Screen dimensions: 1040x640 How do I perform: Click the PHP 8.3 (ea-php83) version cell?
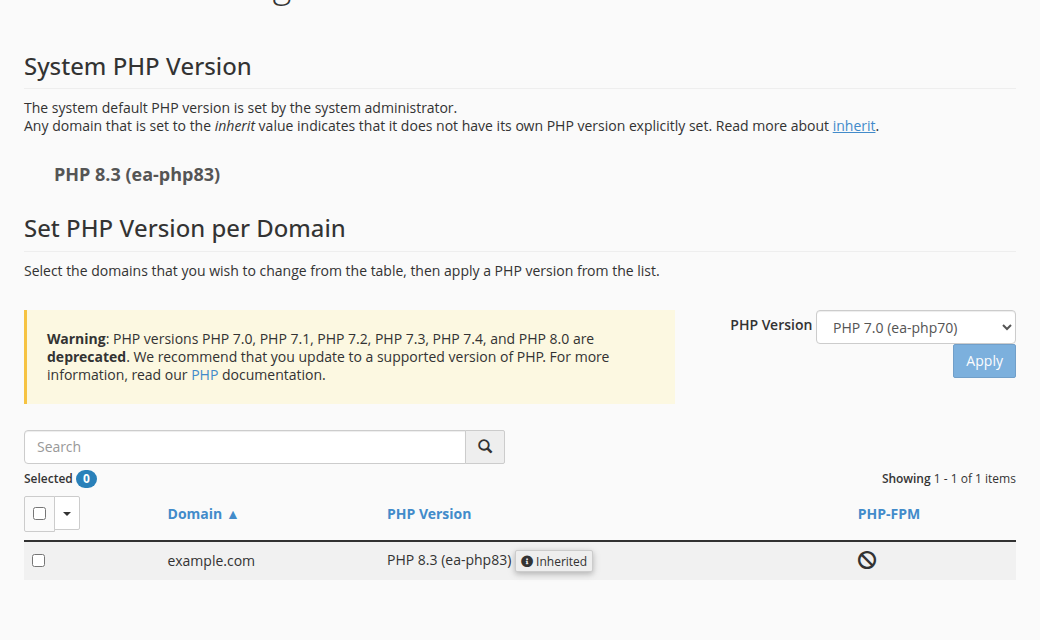(x=449, y=560)
